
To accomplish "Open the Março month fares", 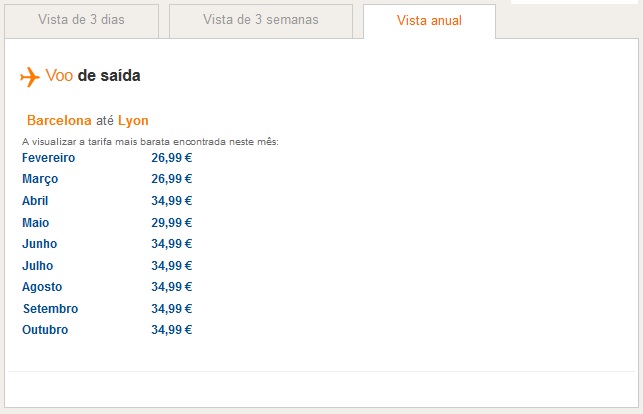I will pos(40,179).
